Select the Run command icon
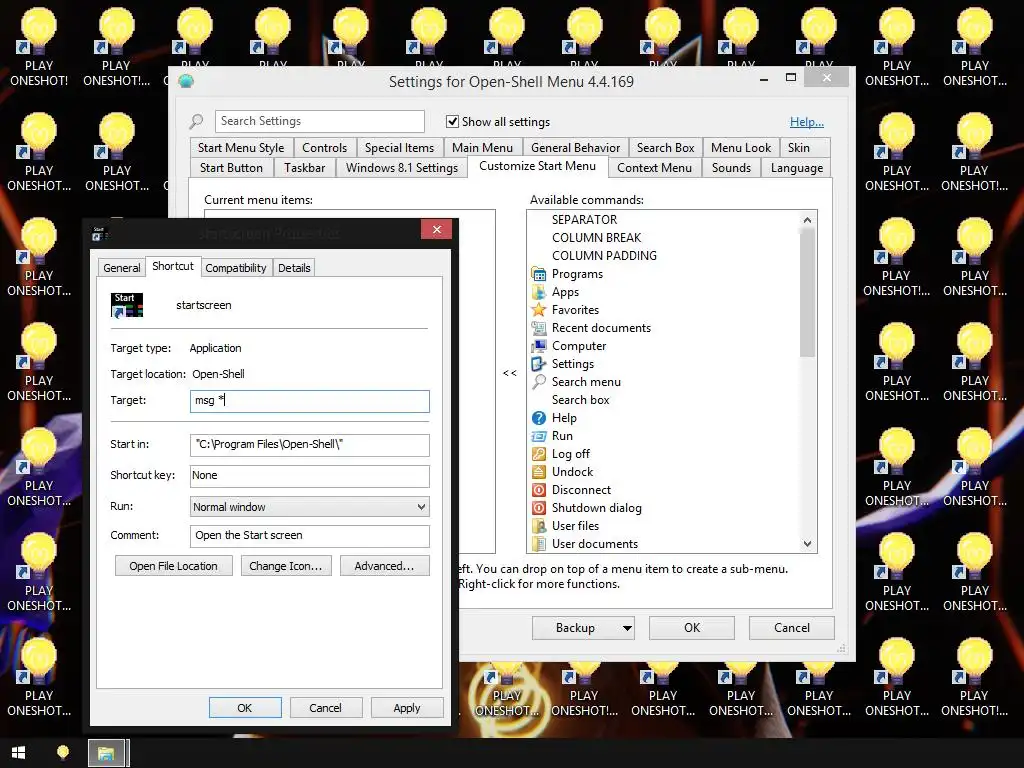This screenshot has width=1024, height=768. coord(539,436)
